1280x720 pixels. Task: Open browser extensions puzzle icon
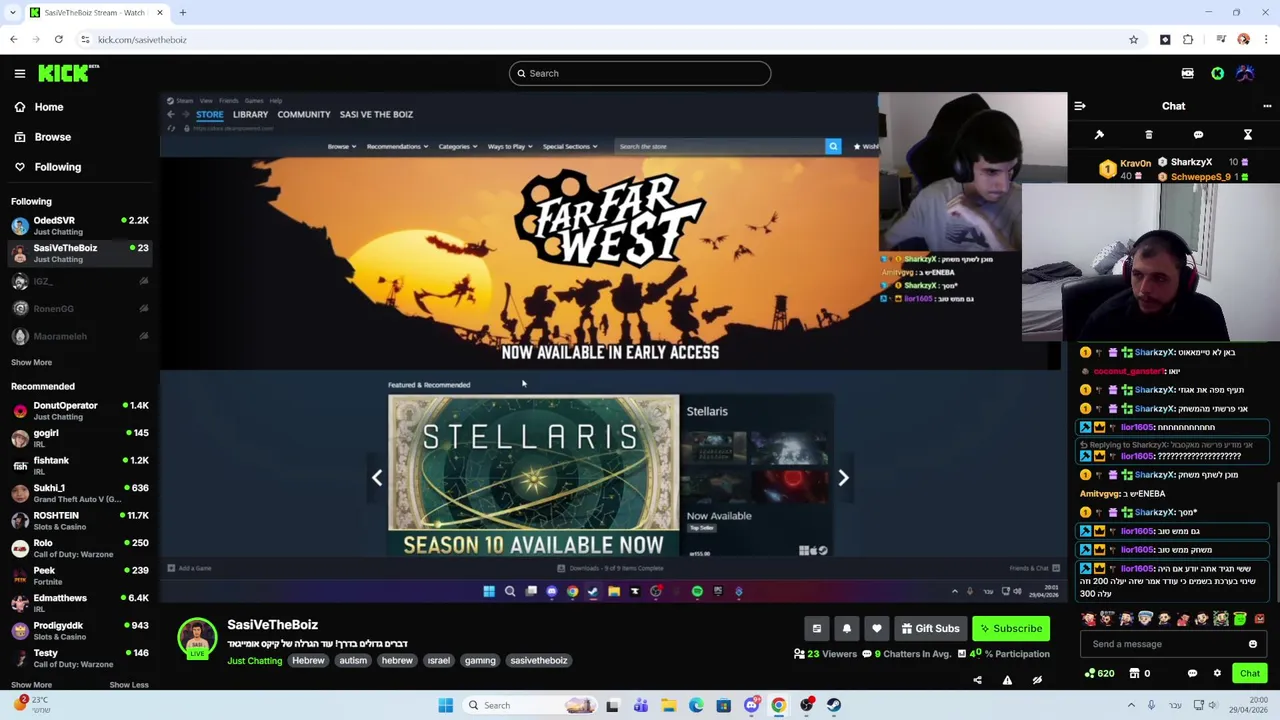(x=1188, y=39)
